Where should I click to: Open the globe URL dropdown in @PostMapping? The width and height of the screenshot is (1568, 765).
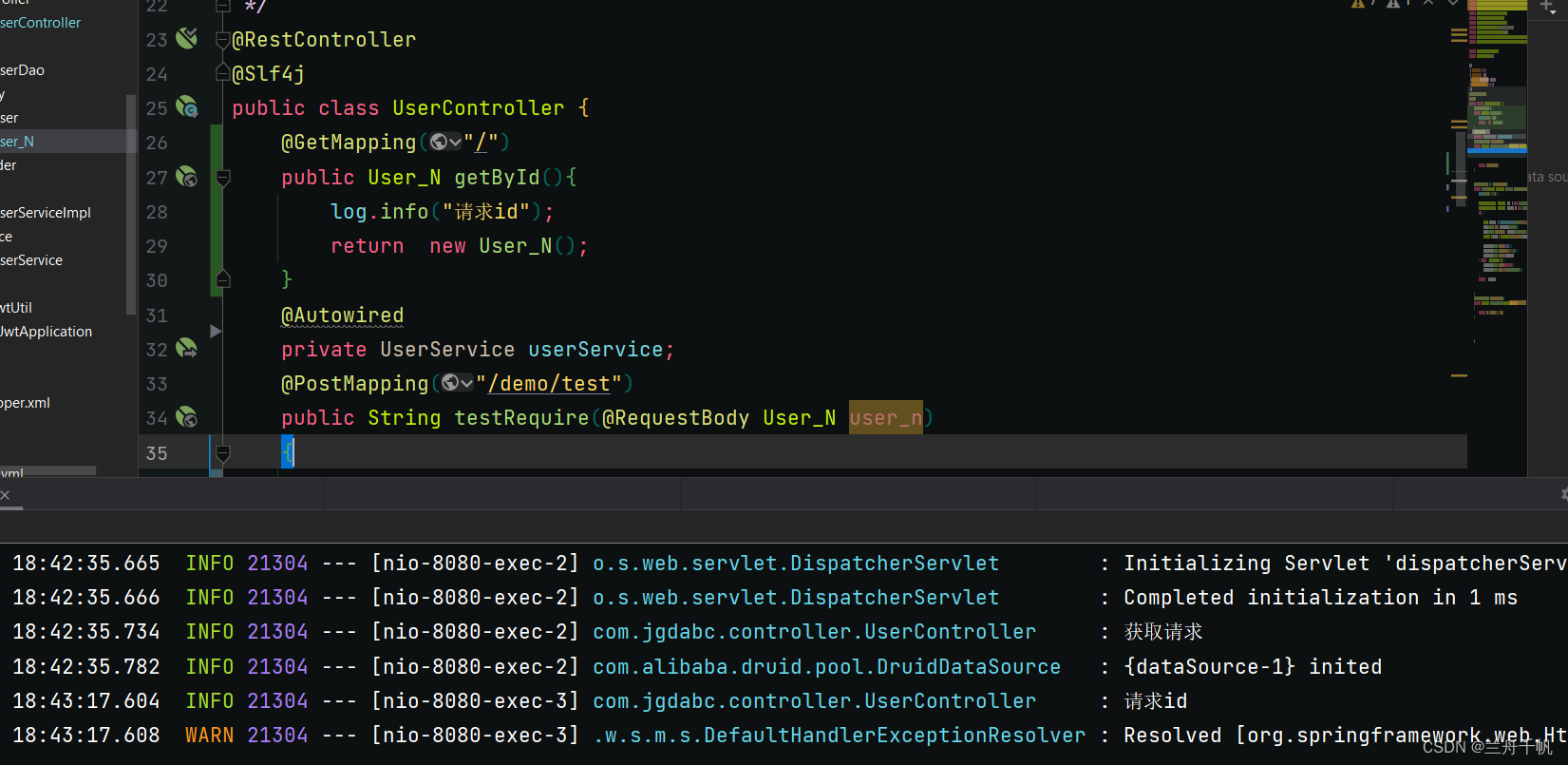click(466, 383)
